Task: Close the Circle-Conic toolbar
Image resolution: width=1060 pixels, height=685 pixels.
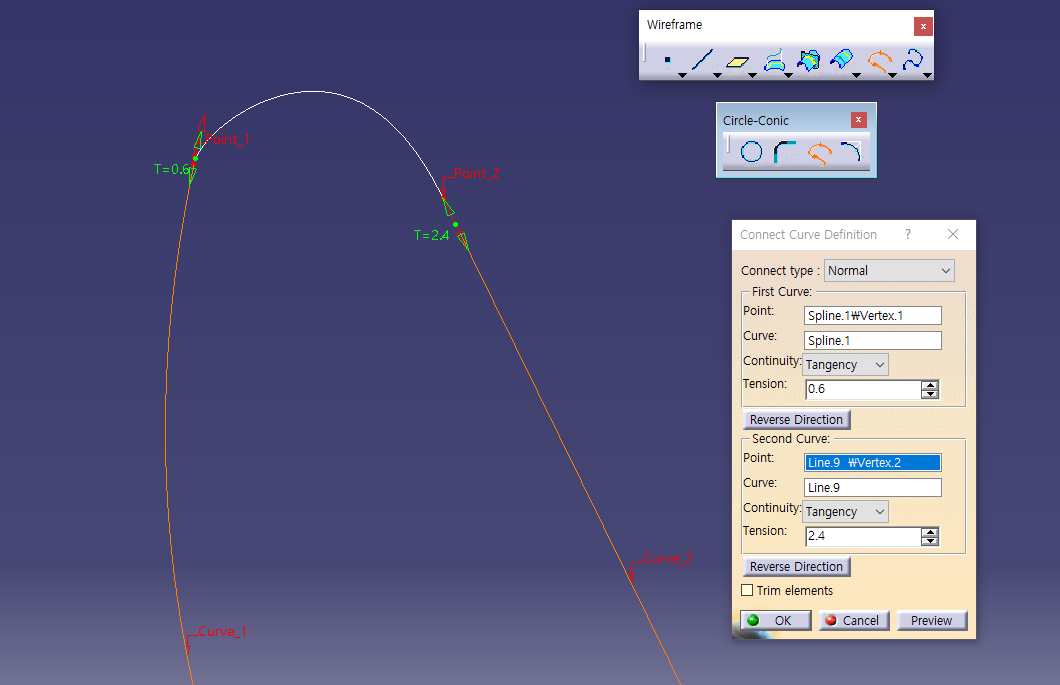Action: tap(859, 120)
